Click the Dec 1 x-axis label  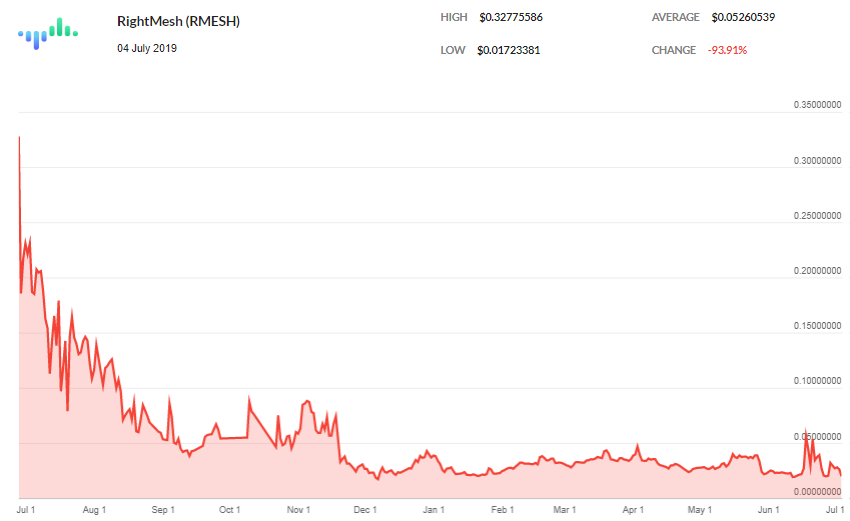coord(365,510)
